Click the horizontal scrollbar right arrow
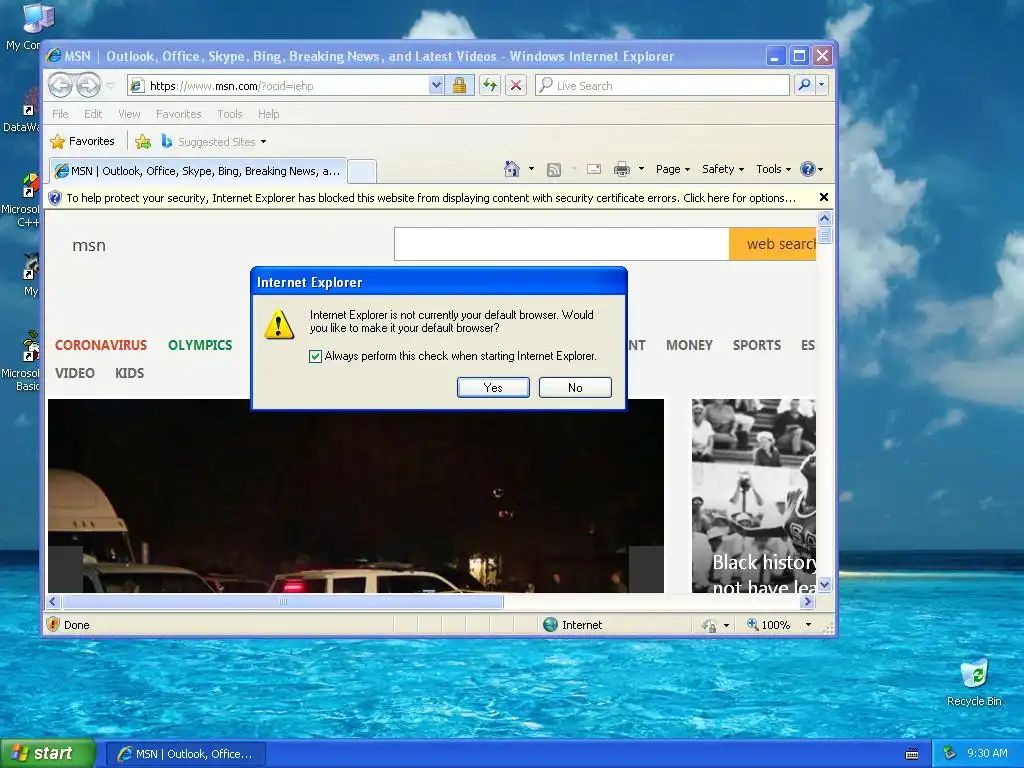The height and width of the screenshot is (768, 1024). coord(808,601)
